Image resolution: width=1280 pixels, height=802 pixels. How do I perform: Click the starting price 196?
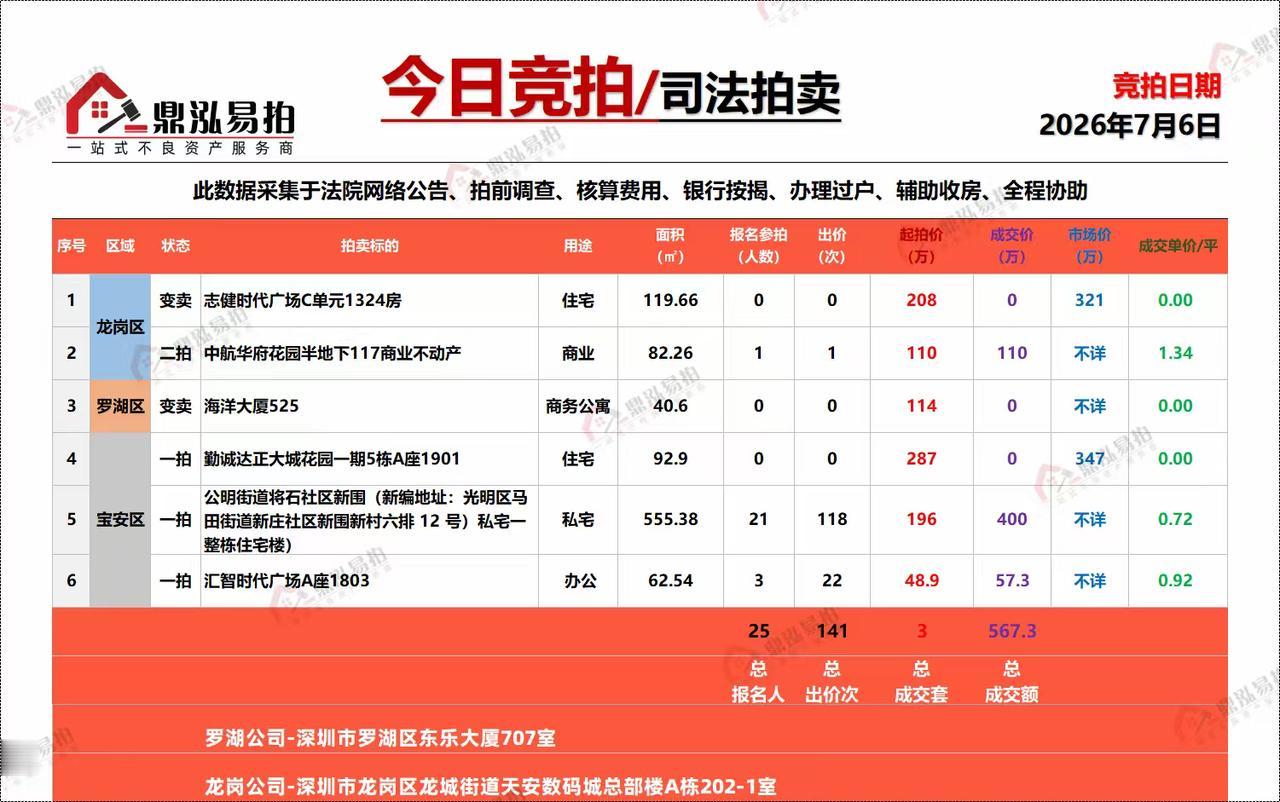[x=921, y=520]
